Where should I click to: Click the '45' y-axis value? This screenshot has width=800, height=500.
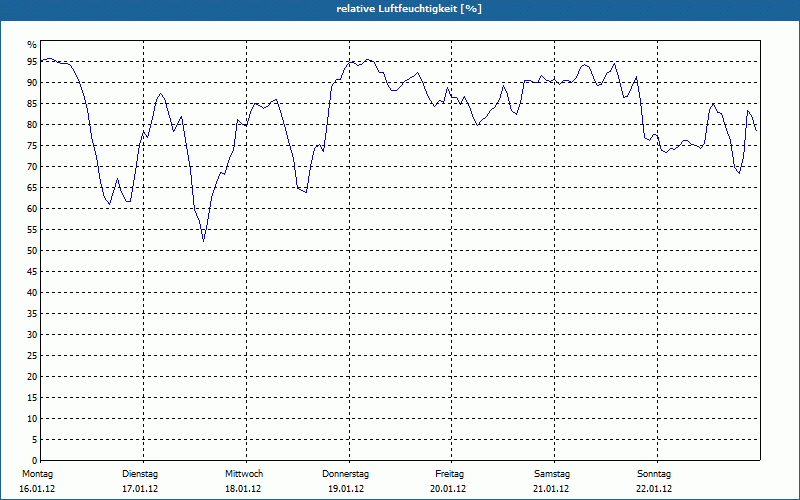click(32, 272)
